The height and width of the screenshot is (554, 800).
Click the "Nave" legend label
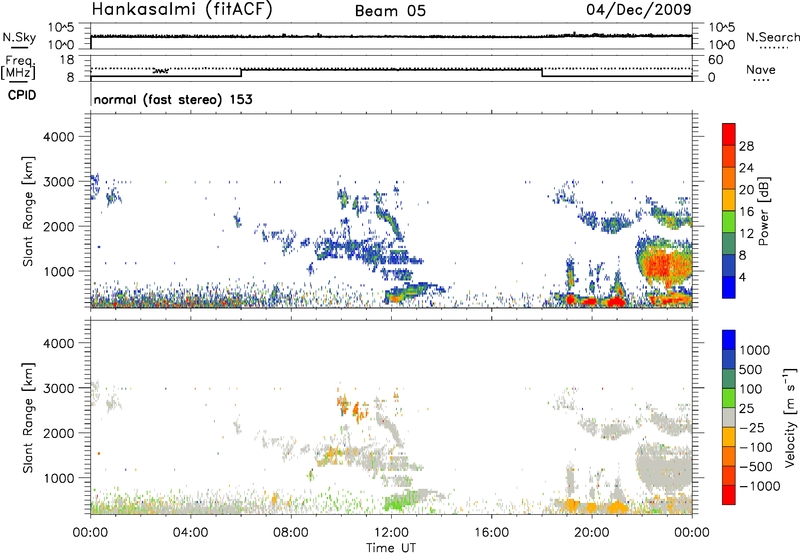point(761,69)
